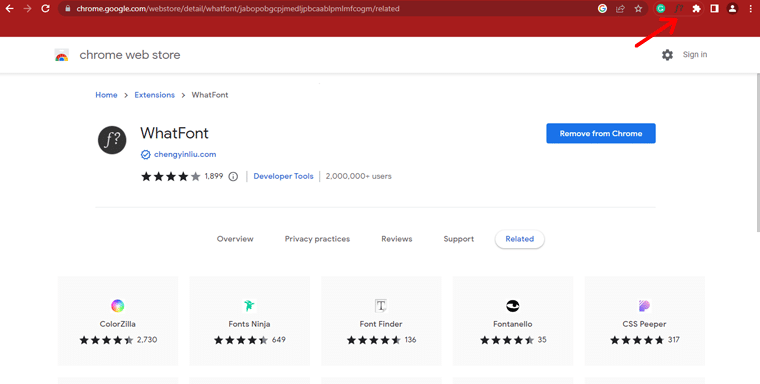Click Remove from Chrome button
Screen dimensions: 760x384
tap(601, 133)
